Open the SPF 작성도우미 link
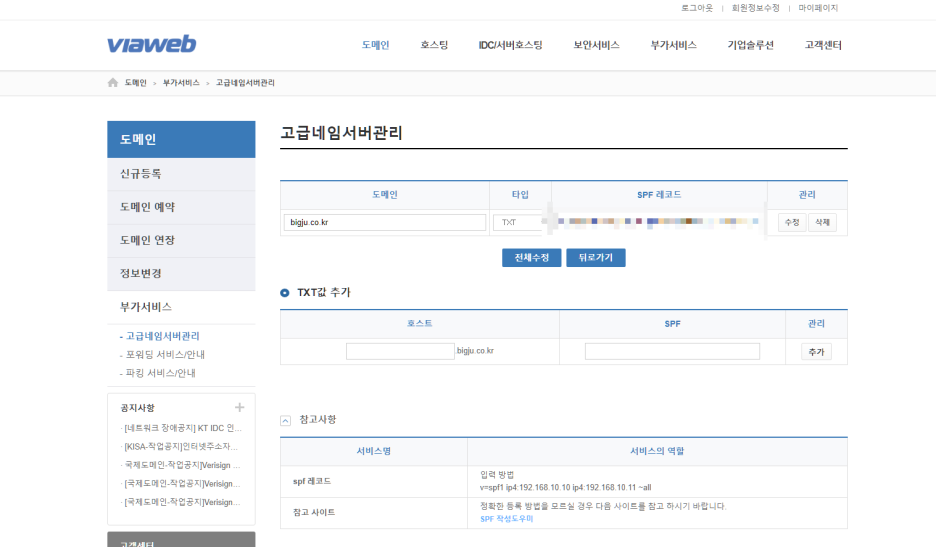 507,519
